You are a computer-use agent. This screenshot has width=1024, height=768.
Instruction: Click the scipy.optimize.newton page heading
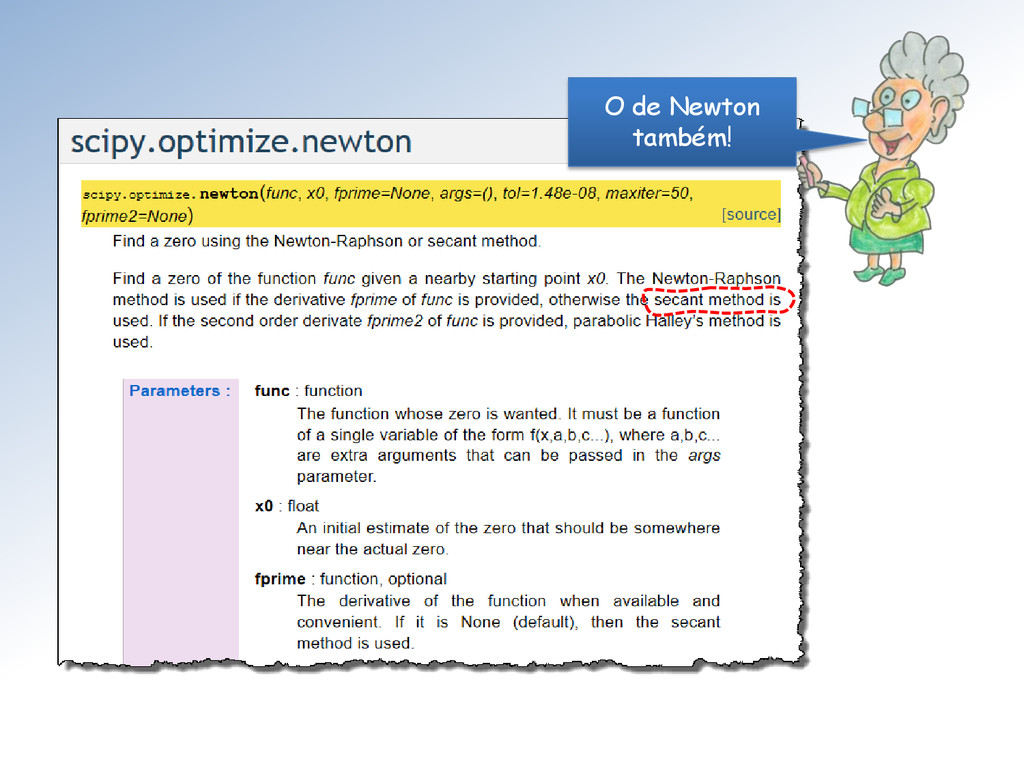tap(241, 142)
